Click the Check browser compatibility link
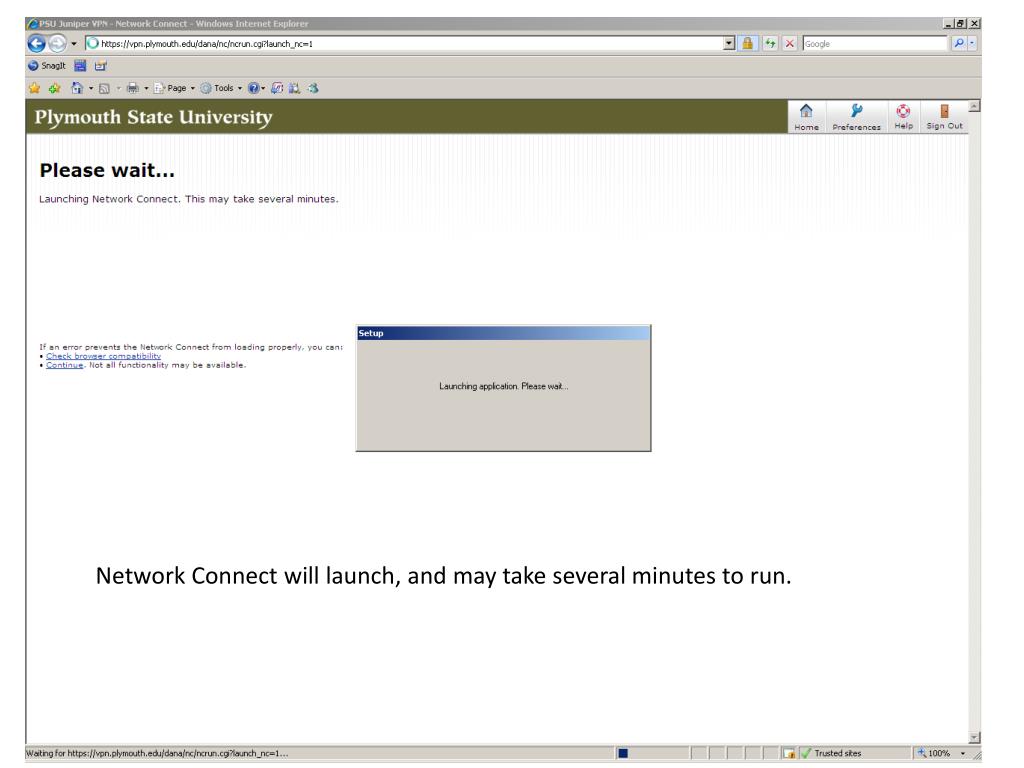 [x=103, y=356]
